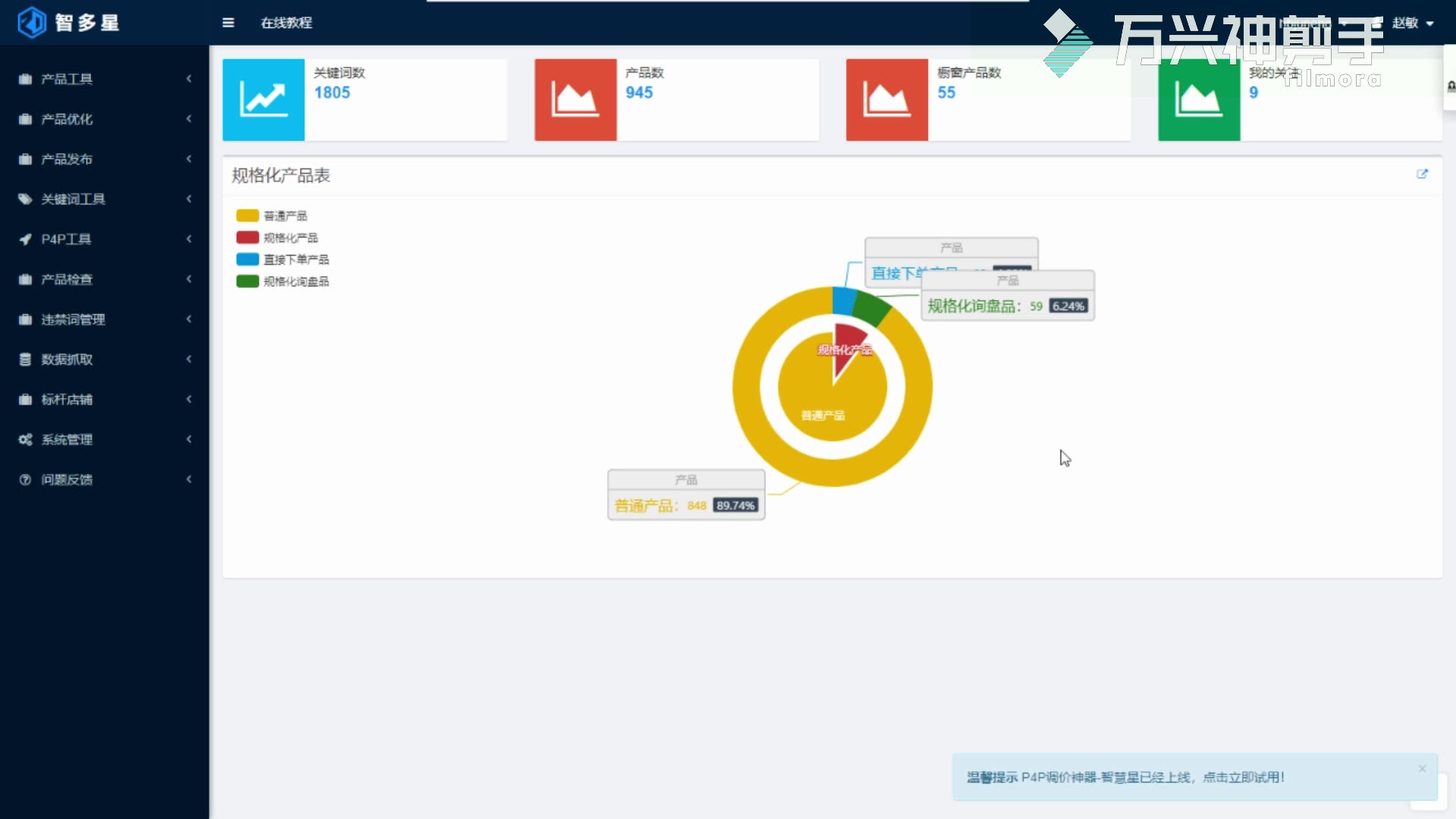
Task: Expand the 关键词工具 menu chevron
Action: pyautogui.click(x=189, y=199)
